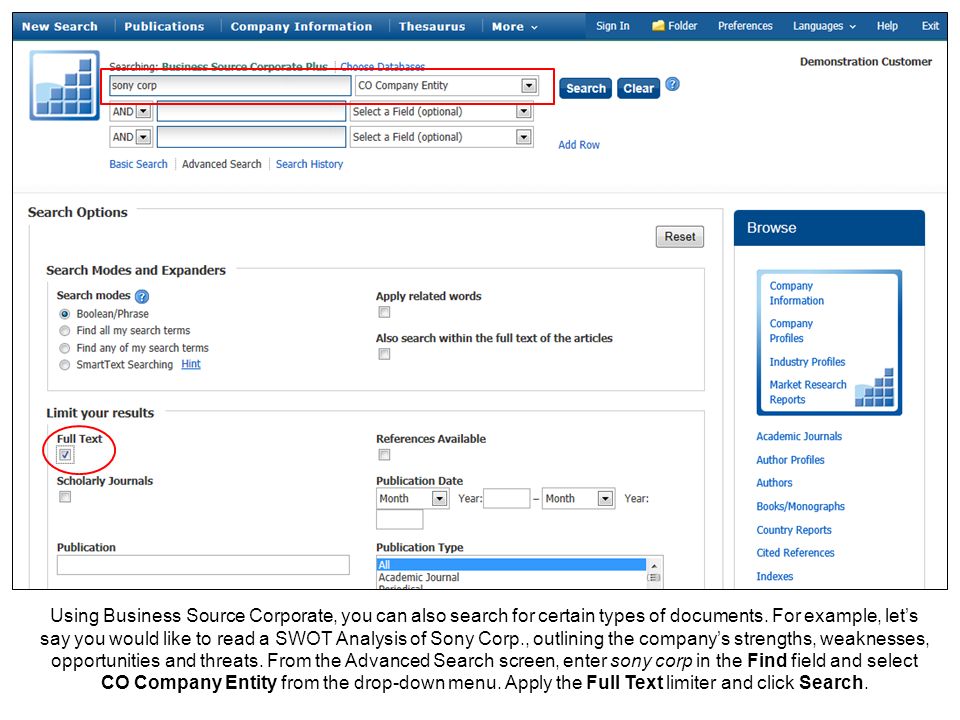The width and height of the screenshot is (960, 720).
Task: Open Country Reports in Browse panel
Action: [x=793, y=530]
